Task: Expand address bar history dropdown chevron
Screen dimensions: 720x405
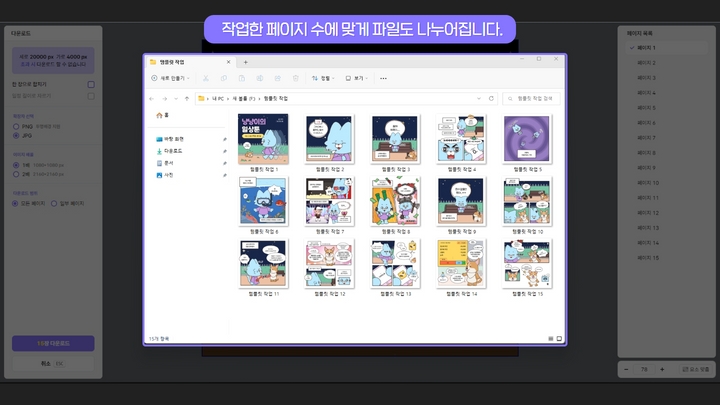Action: (479, 98)
